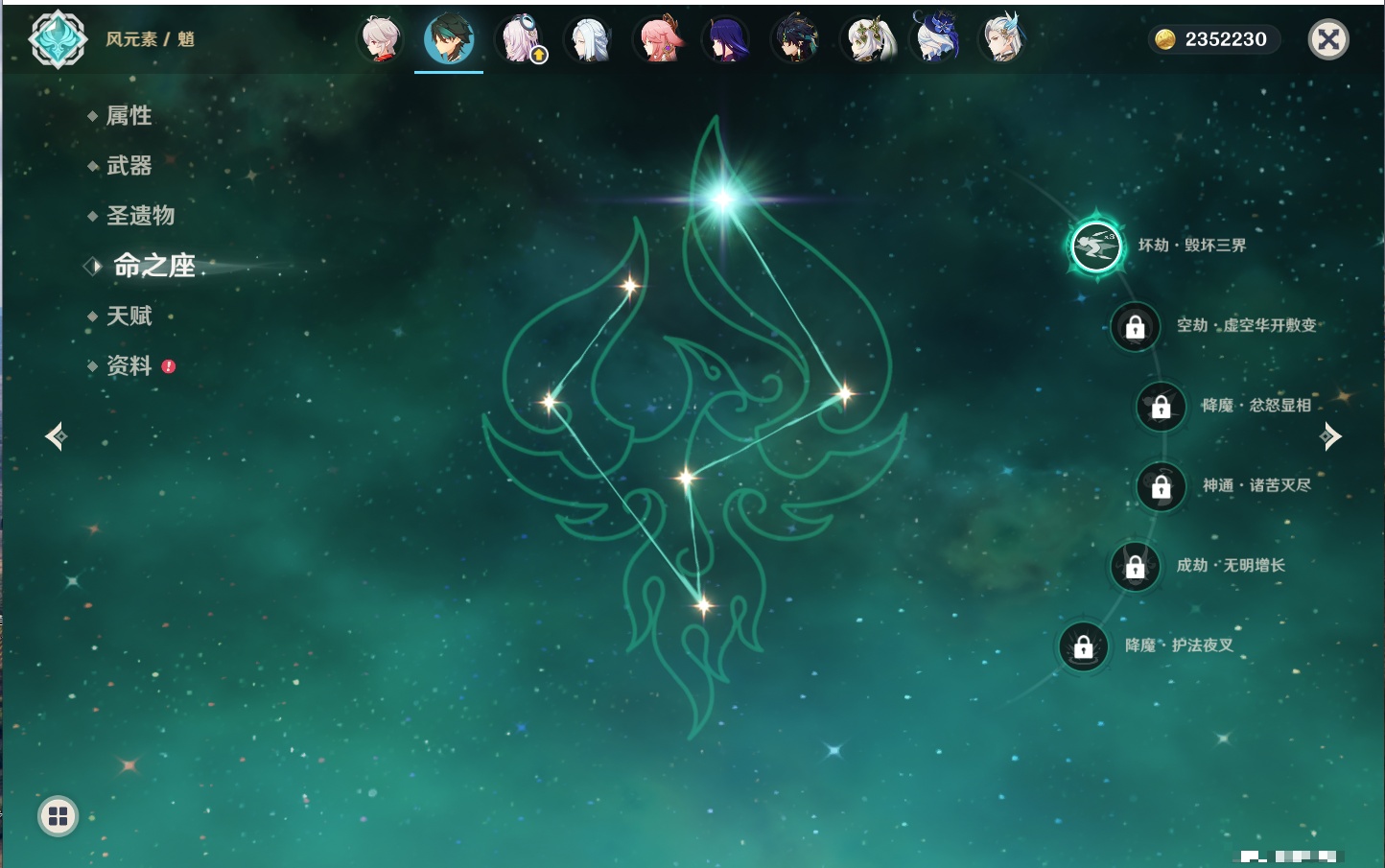Open the 属性 attributes section
Image resolution: width=1385 pixels, height=868 pixels.
pyautogui.click(x=129, y=116)
